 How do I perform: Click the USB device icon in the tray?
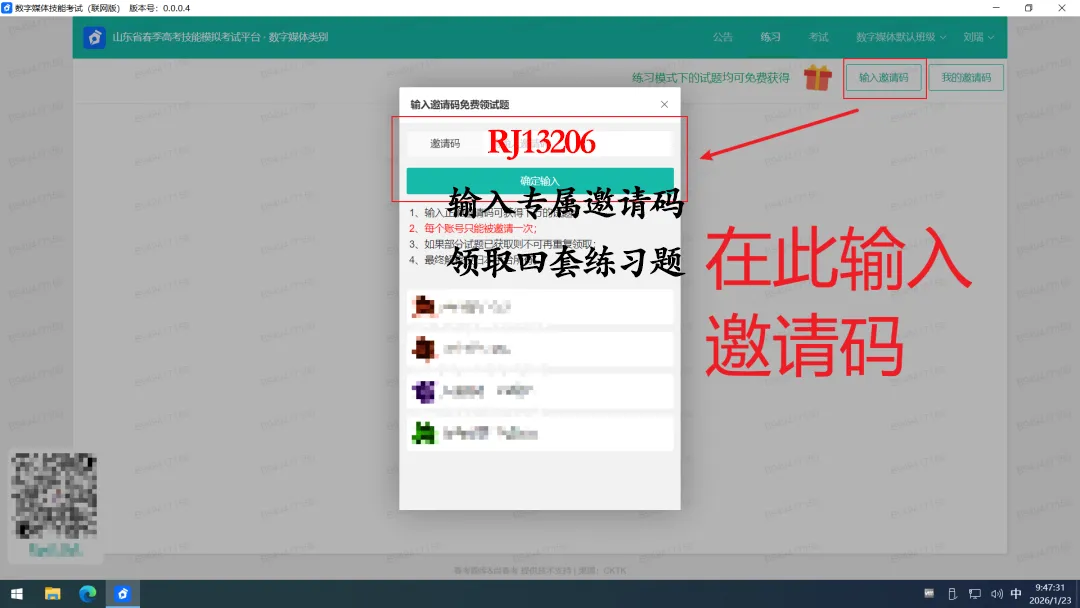[x=952, y=594]
